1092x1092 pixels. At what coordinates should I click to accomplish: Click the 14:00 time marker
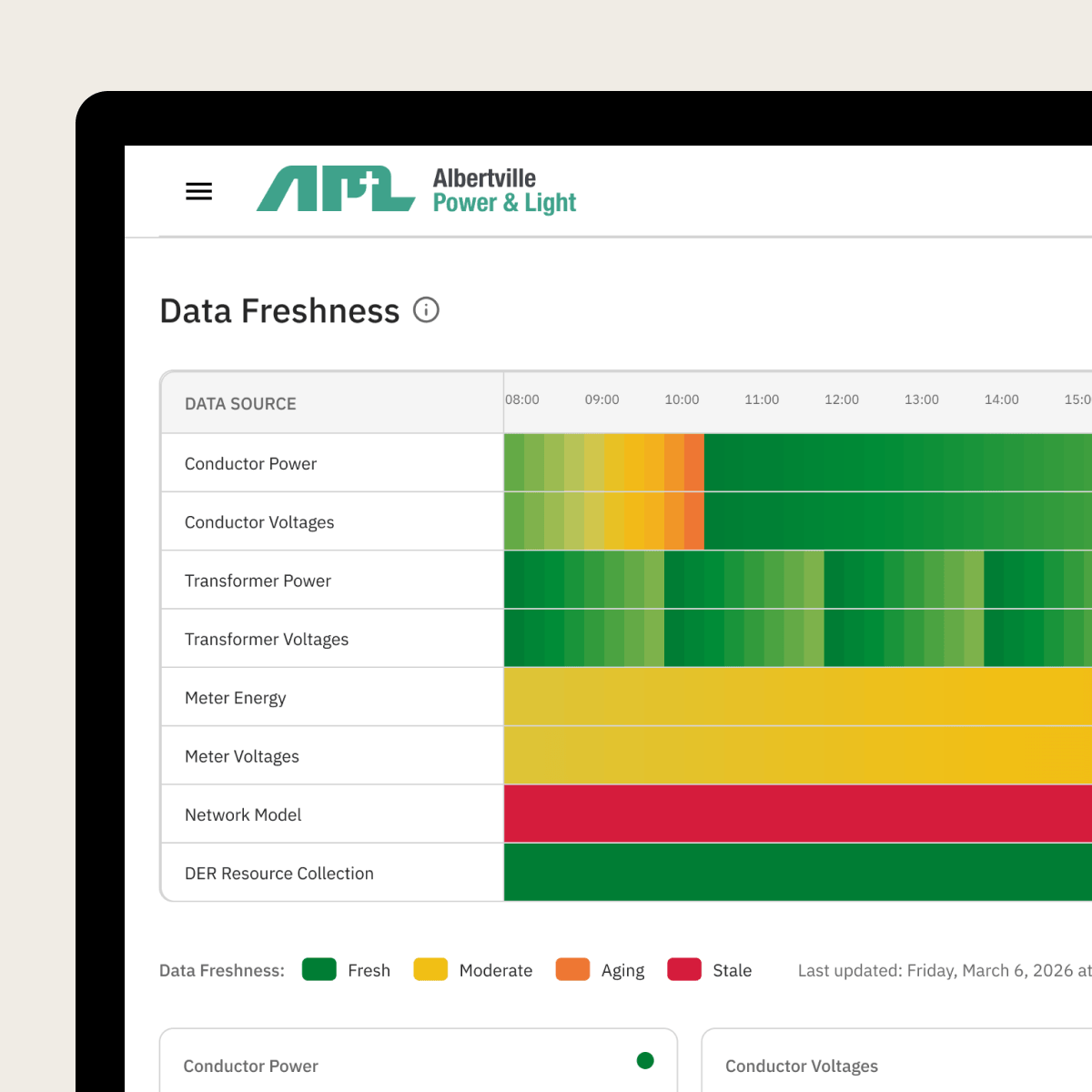pos(1002,399)
